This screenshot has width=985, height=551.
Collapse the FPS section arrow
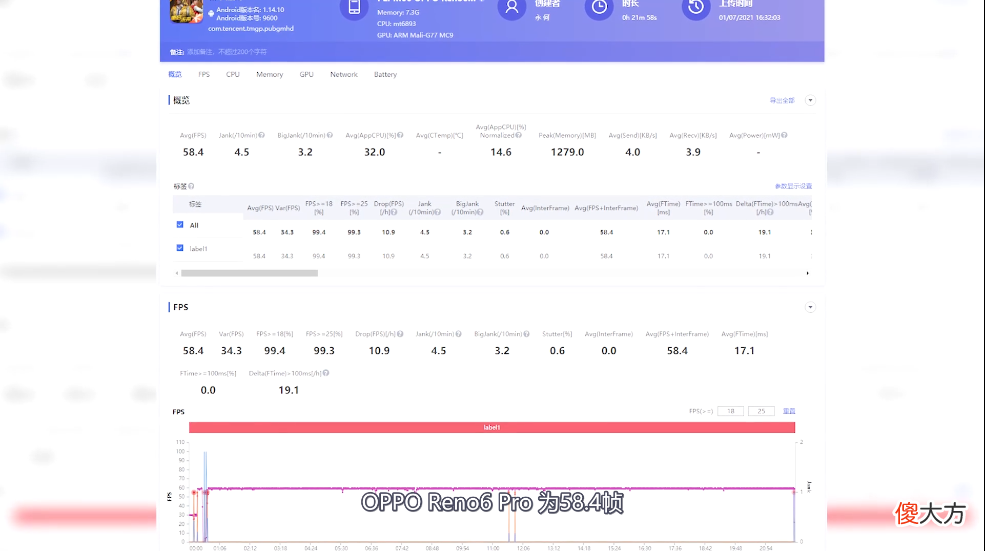[810, 307]
